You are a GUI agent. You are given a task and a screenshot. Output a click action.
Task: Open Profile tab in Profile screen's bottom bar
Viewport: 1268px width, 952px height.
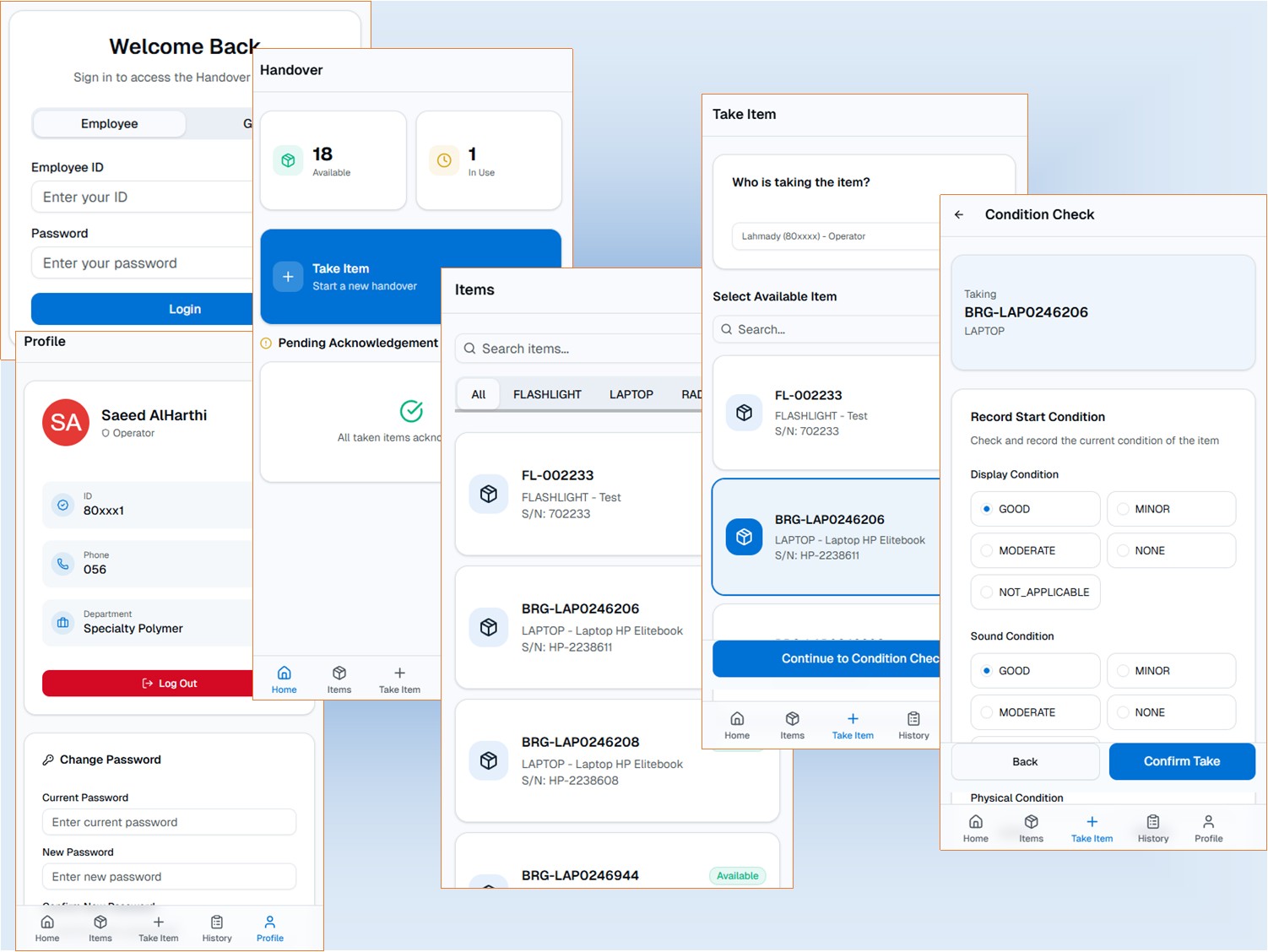pyautogui.click(x=269, y=928)
